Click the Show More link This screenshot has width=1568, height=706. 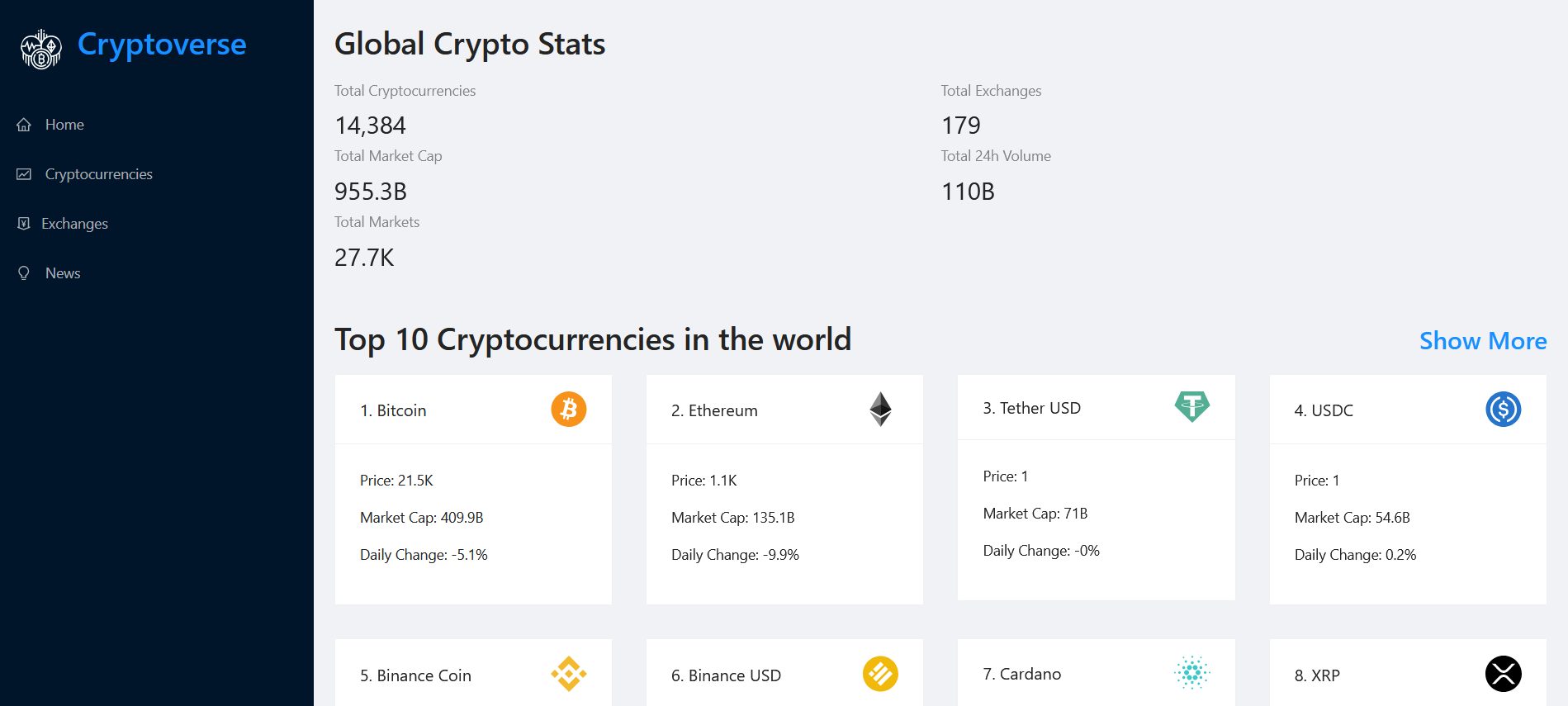coord(1483,341)
